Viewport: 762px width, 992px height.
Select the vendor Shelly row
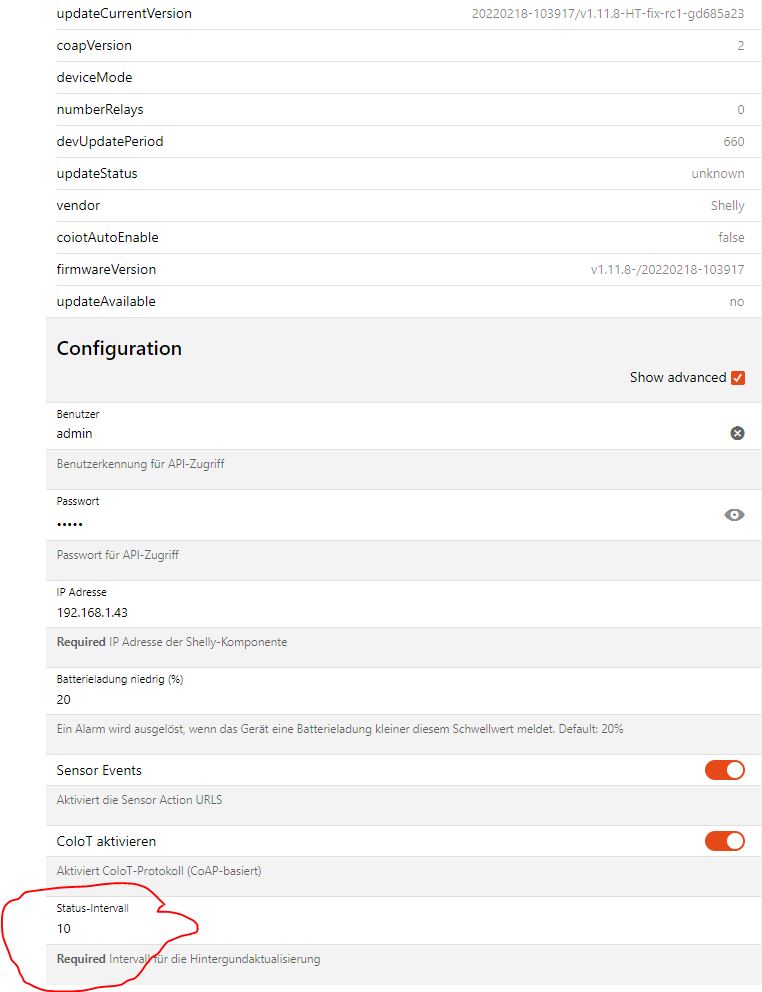pos(400,206)
